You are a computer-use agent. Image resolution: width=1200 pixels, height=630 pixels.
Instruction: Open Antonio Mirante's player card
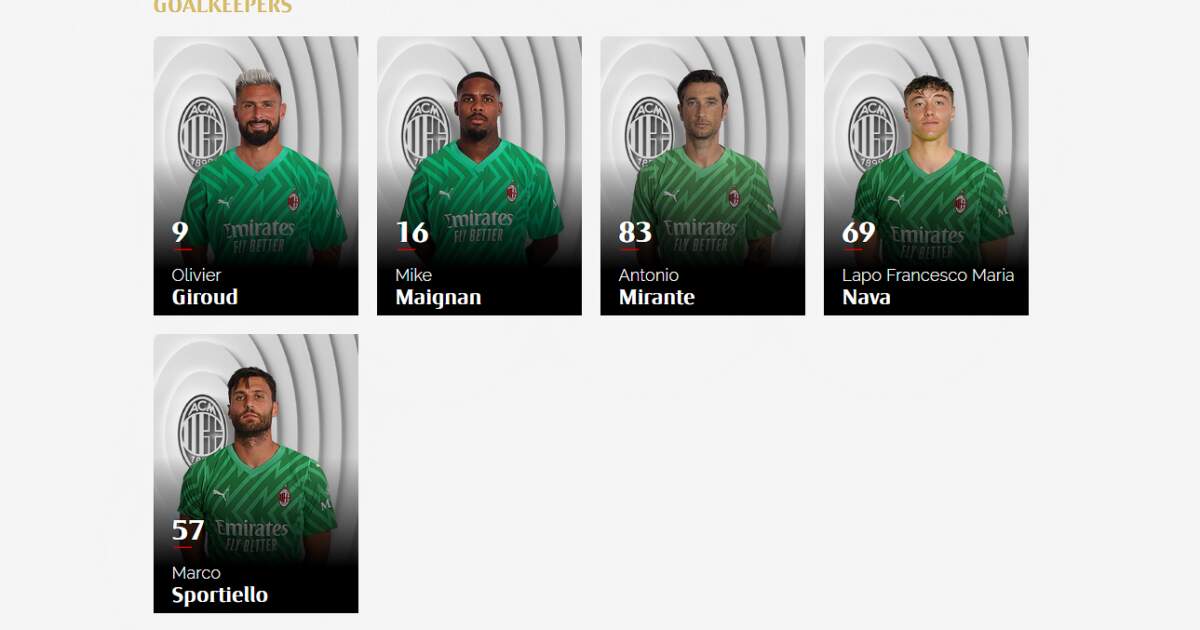click(703, 176)
